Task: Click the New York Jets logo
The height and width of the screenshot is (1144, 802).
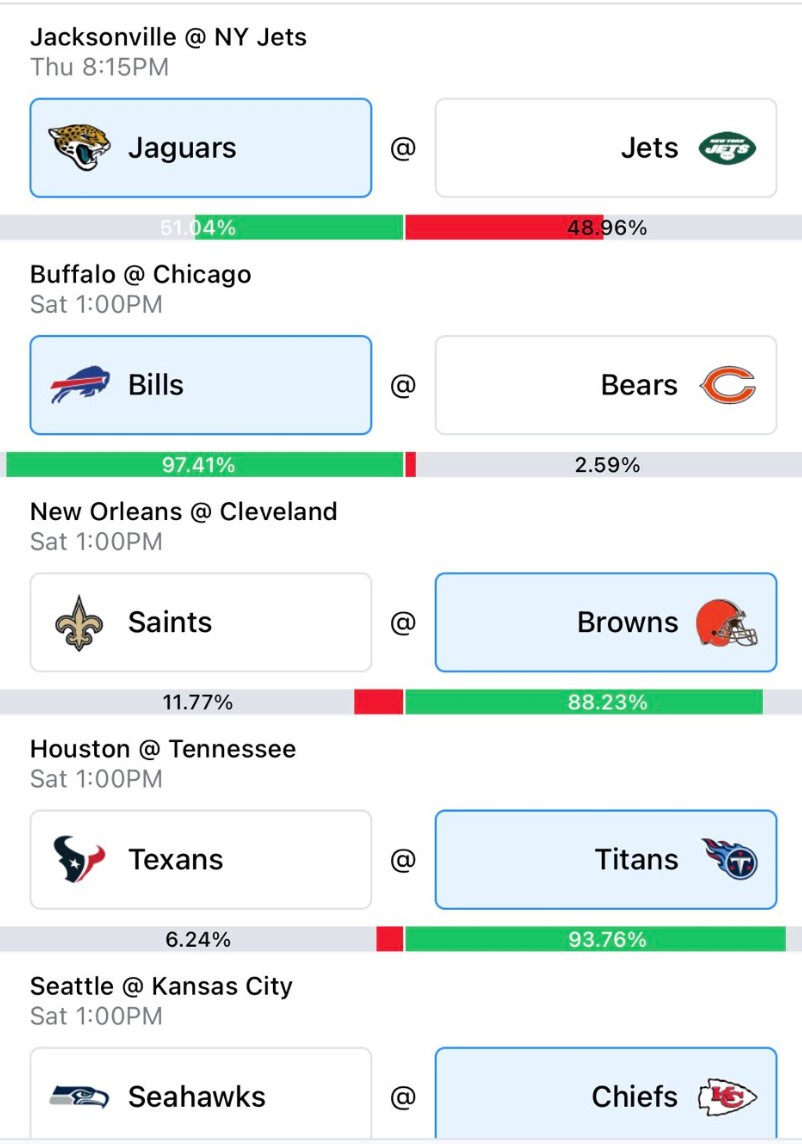Action: pyautogui.click(x=727, y=148)
